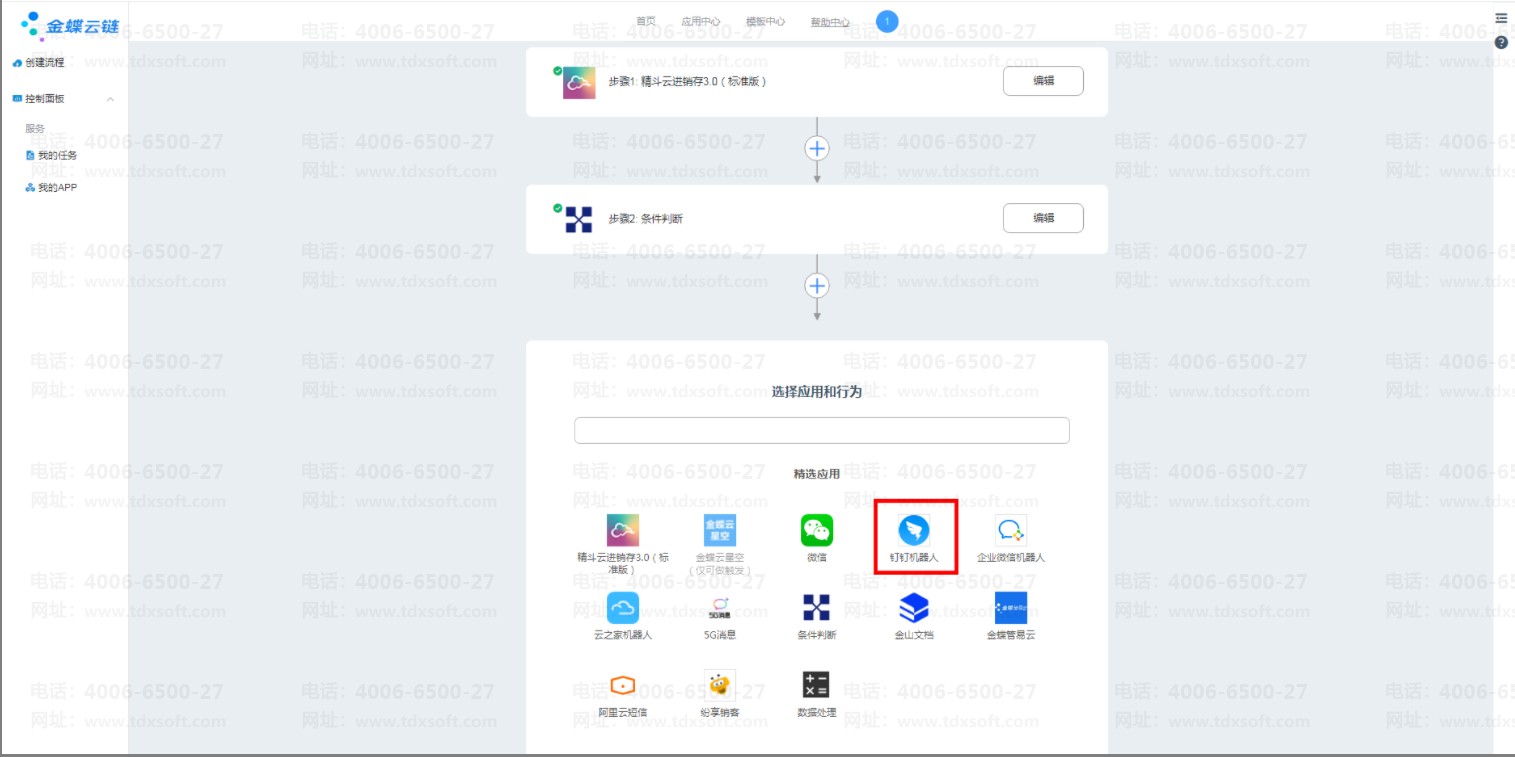Edit step 2 条件判断
The image size is (1515, 757).
(1043, 218)
